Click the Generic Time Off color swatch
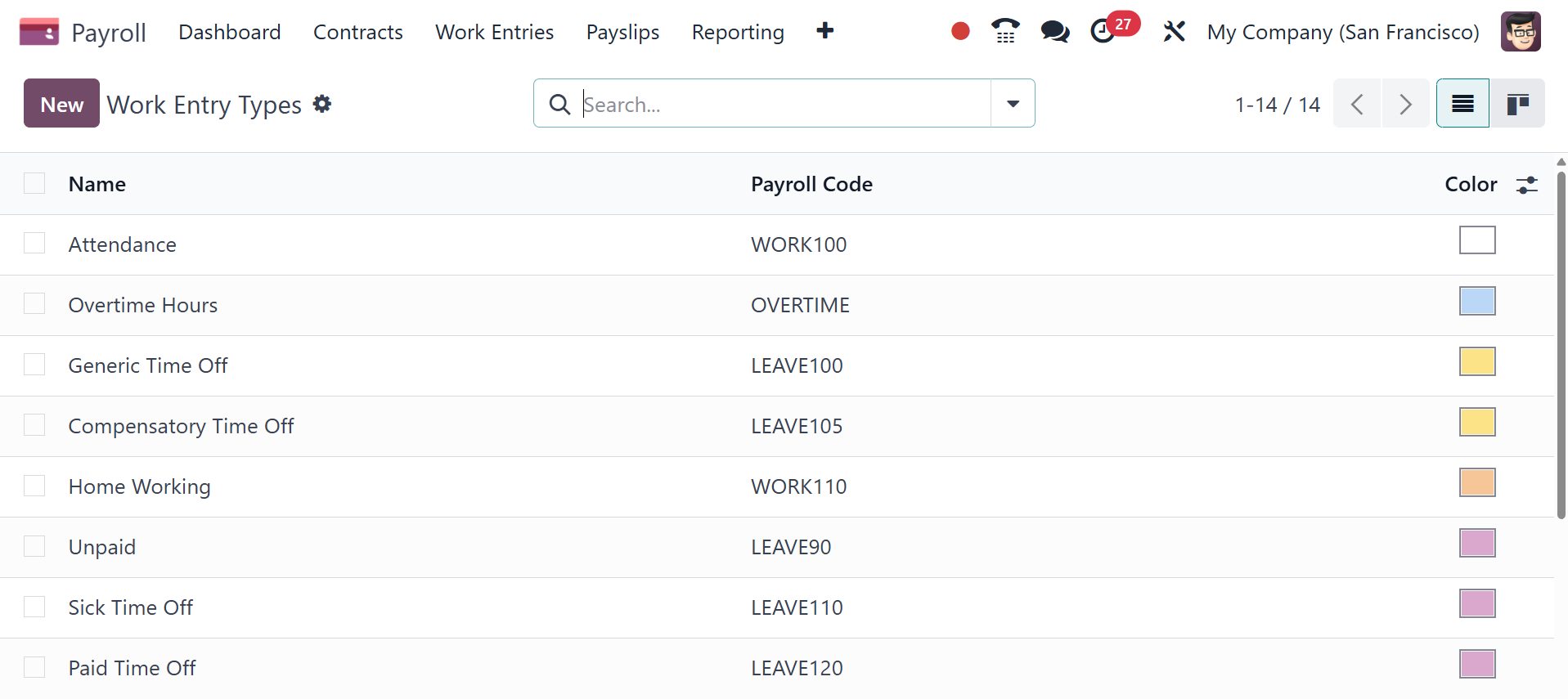 pyautogui.click(x=1476, y=361)
